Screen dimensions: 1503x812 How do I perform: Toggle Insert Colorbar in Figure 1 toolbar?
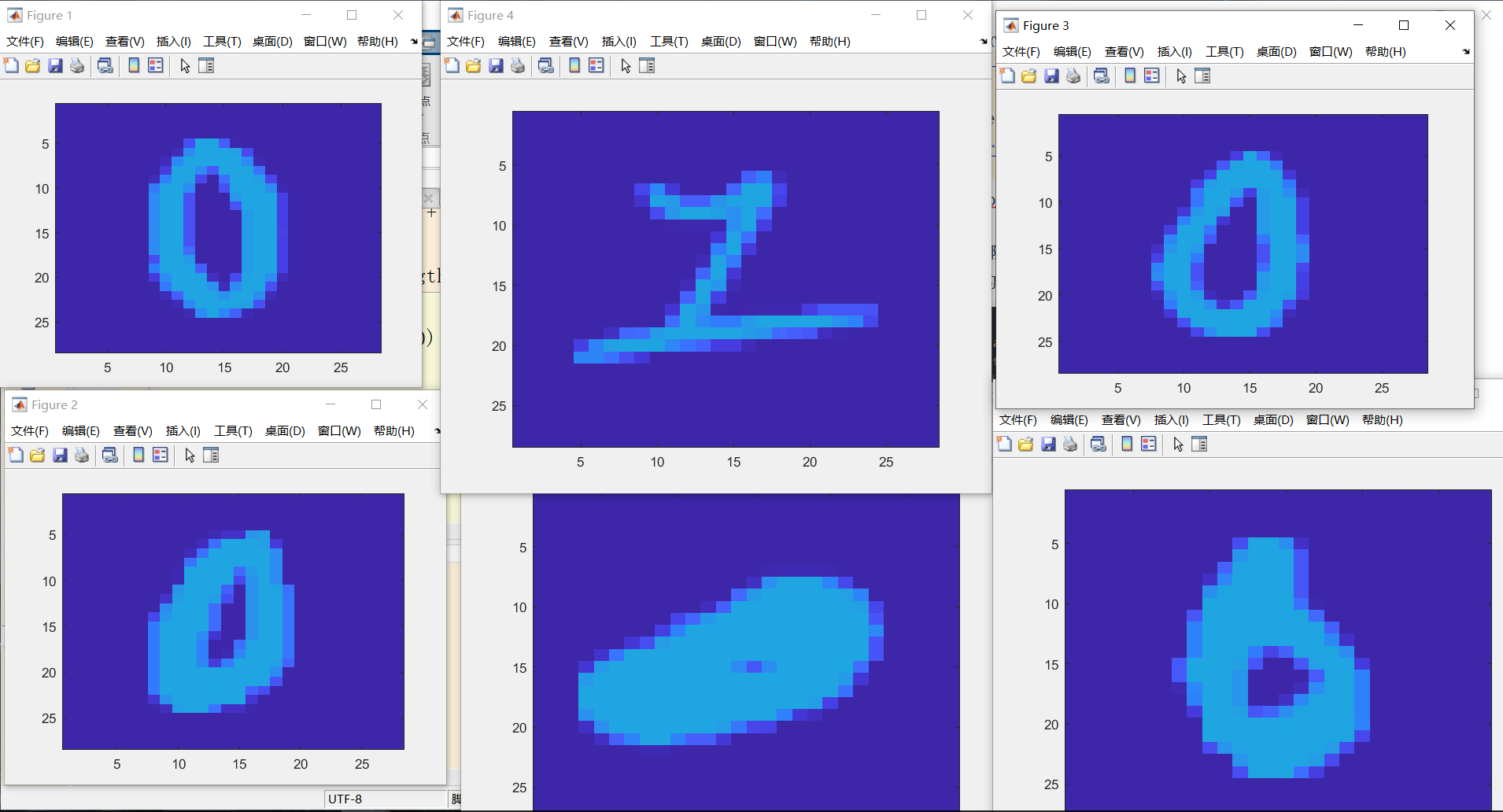(x=134, y=65)
